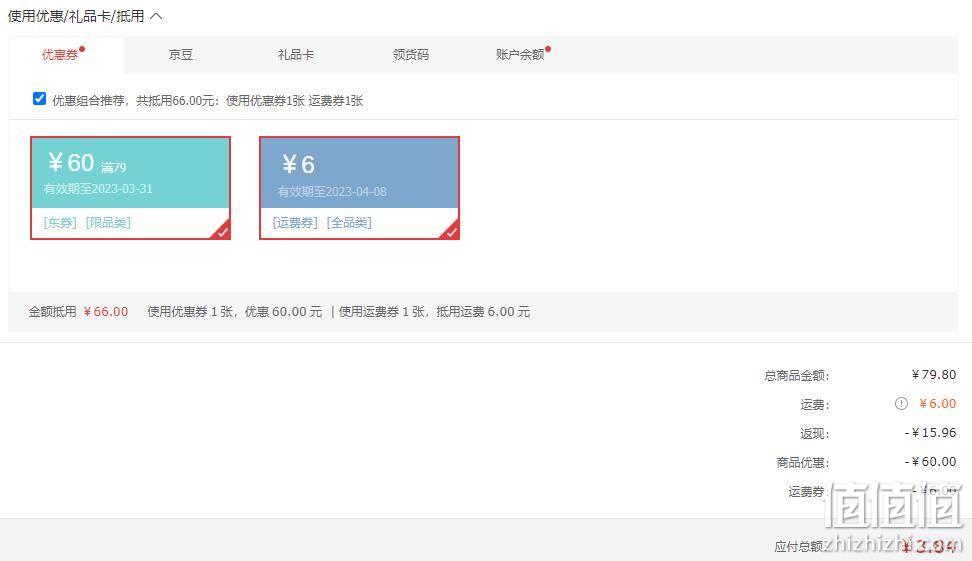
Task: Switch to the 京豆 tab
Action: (180, 55)
